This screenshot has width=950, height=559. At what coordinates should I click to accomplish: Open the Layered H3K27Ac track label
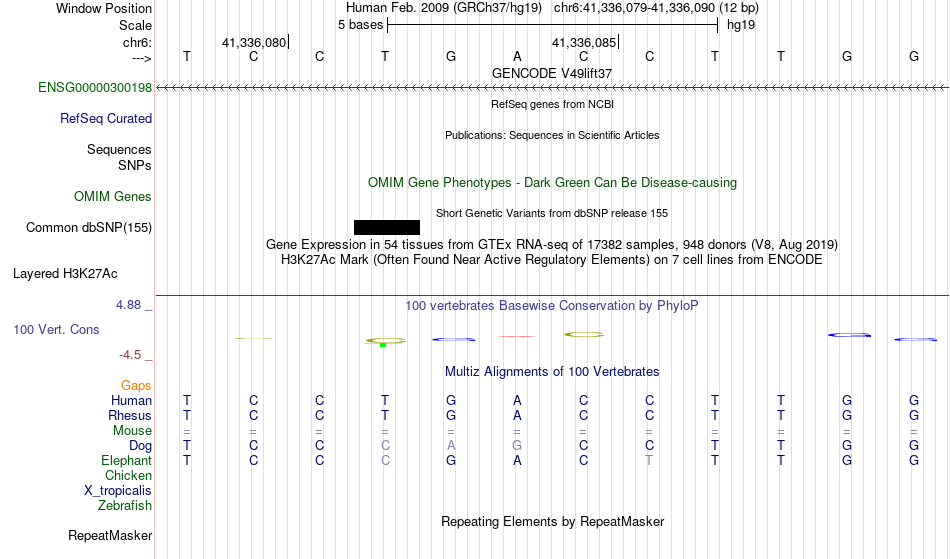coord(65,273)
